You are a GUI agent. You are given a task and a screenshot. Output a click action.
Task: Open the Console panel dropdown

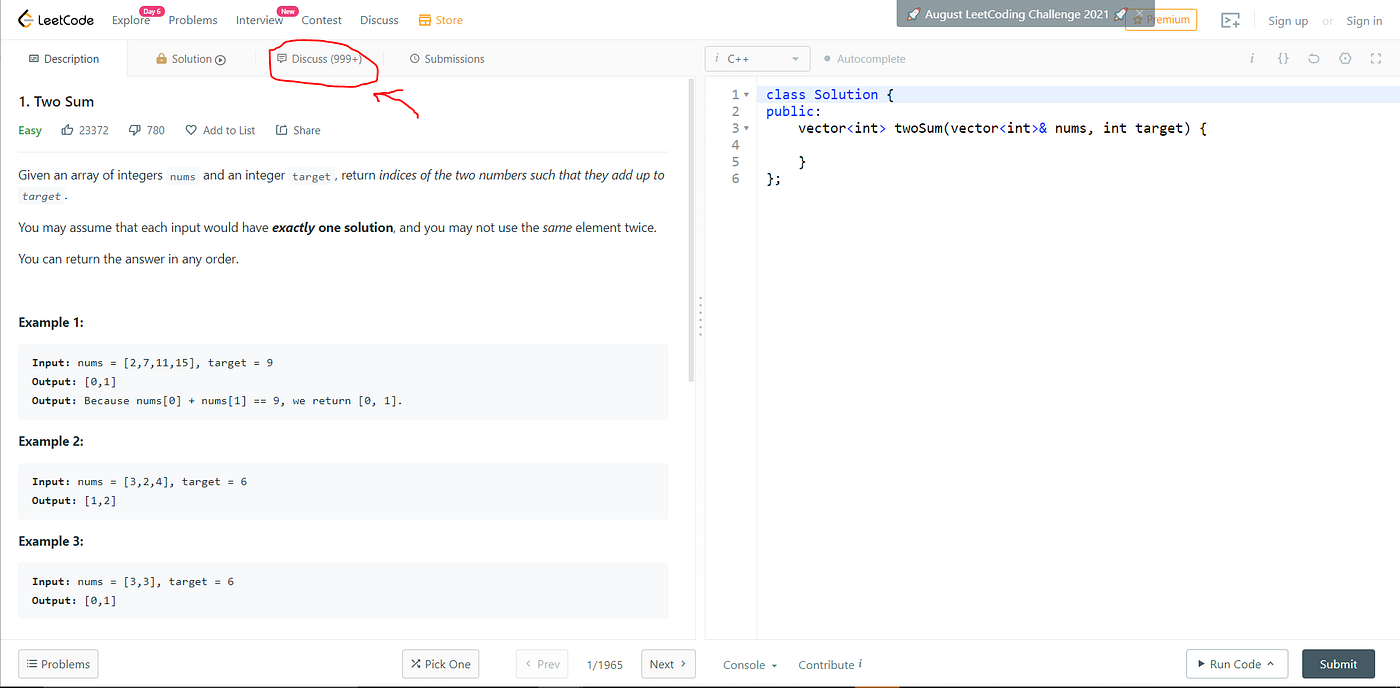749,664
